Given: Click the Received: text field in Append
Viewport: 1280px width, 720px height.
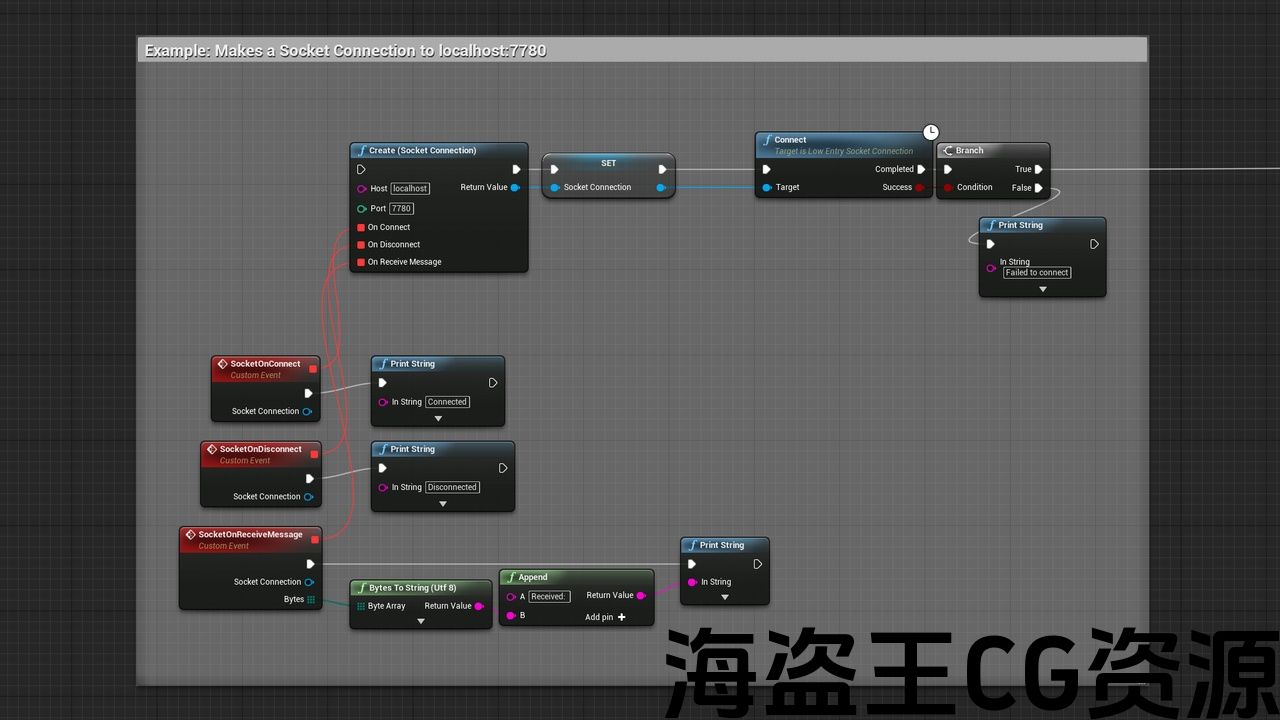Looking at the screenshot, I should (548, 597).
